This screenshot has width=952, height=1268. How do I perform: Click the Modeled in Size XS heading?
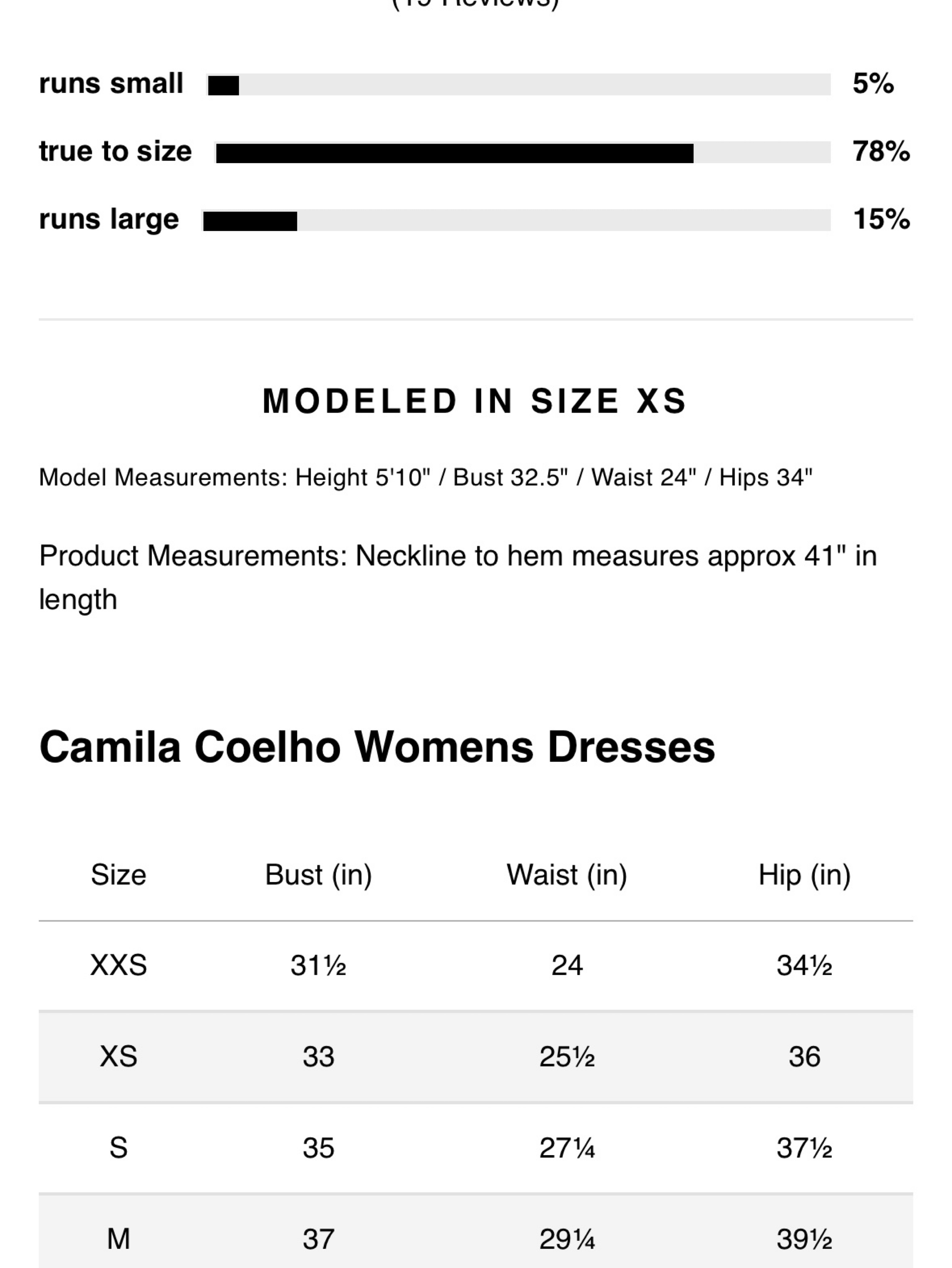pyautogui.click(x=474, y=401)
